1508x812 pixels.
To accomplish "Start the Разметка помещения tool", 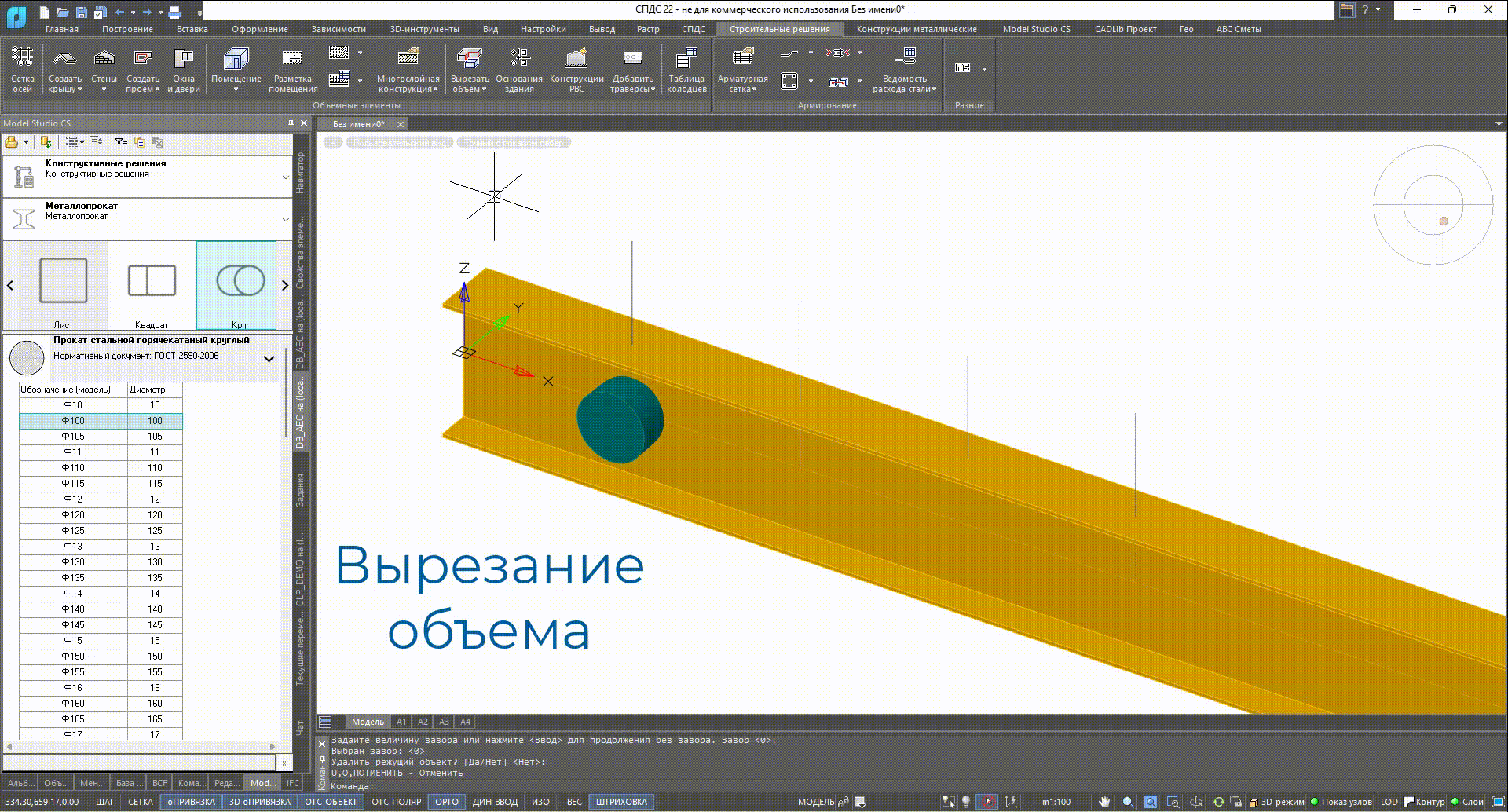I will 293,69.
